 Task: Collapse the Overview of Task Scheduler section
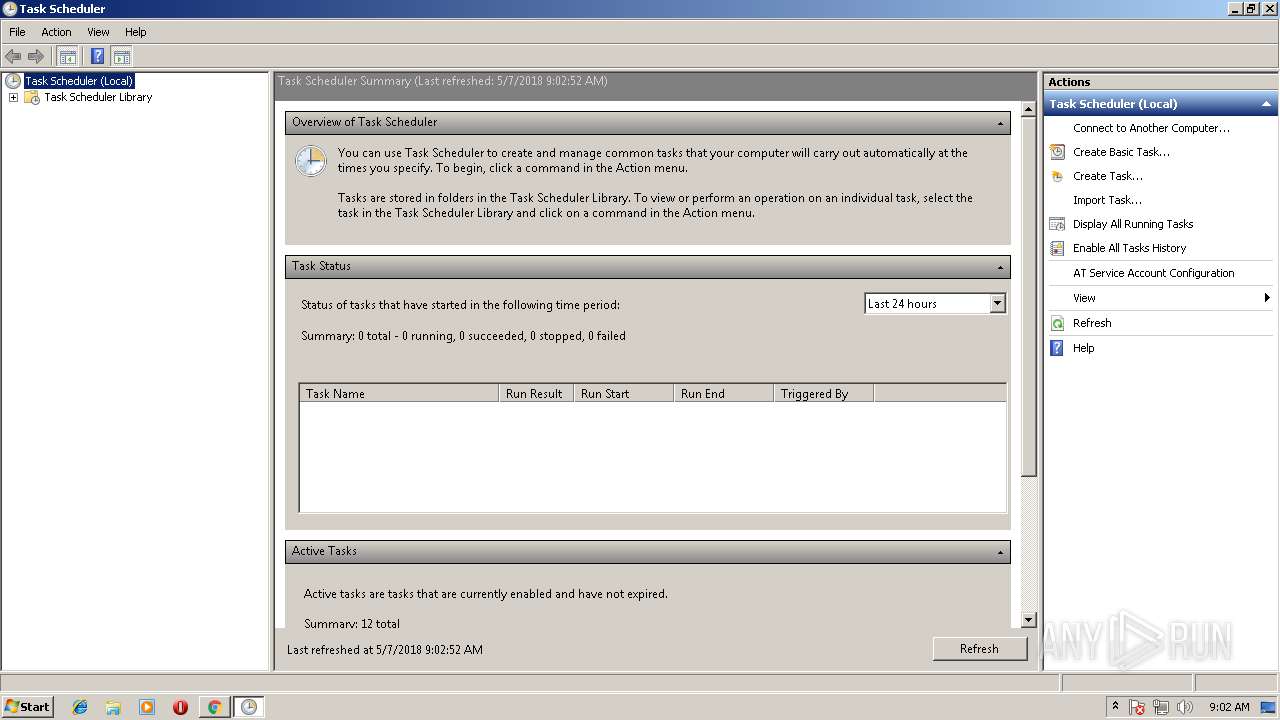pyautogui.click(x=1000, y=123)
